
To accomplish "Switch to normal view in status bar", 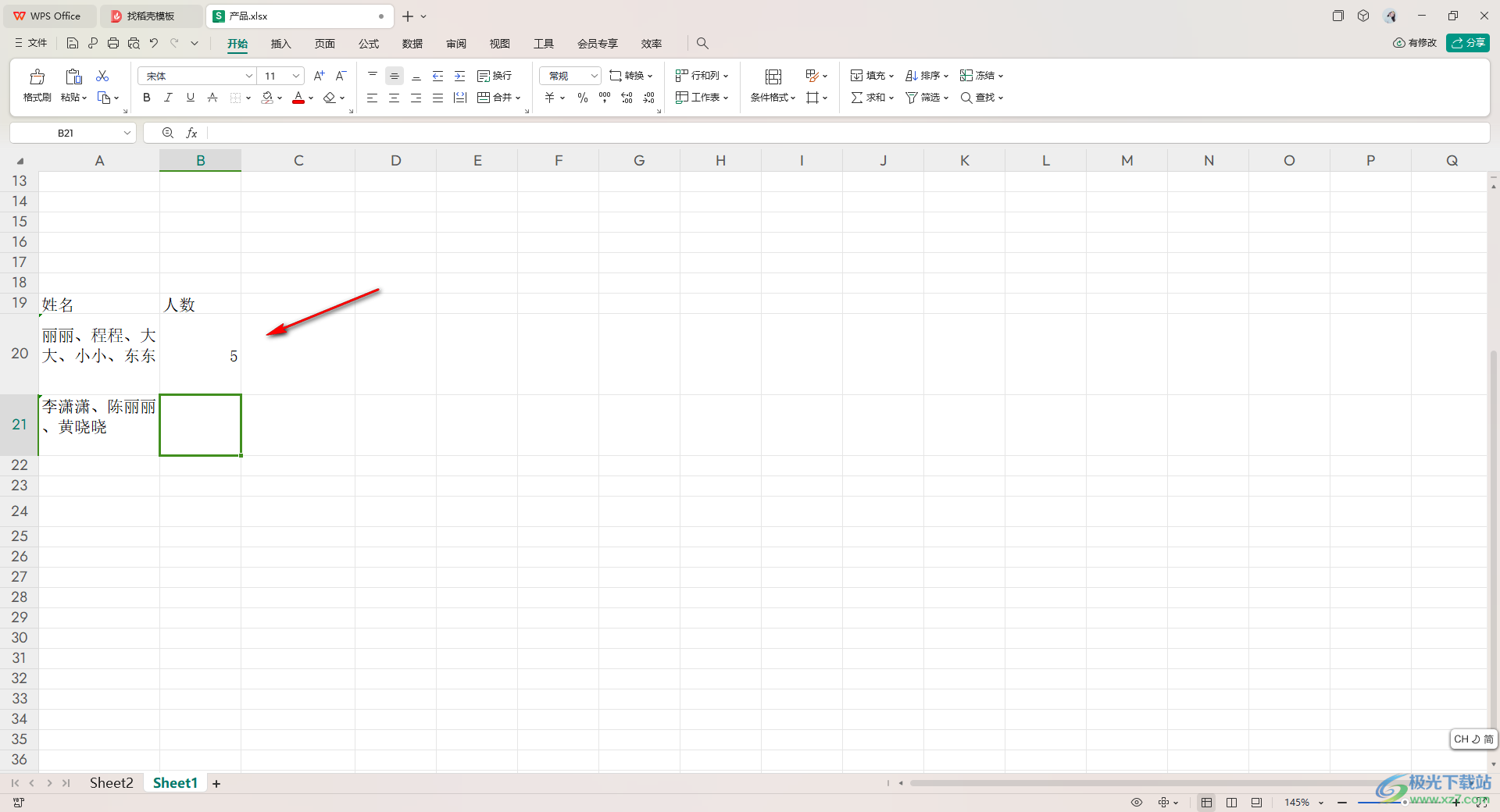I will tap(1207, 802).
